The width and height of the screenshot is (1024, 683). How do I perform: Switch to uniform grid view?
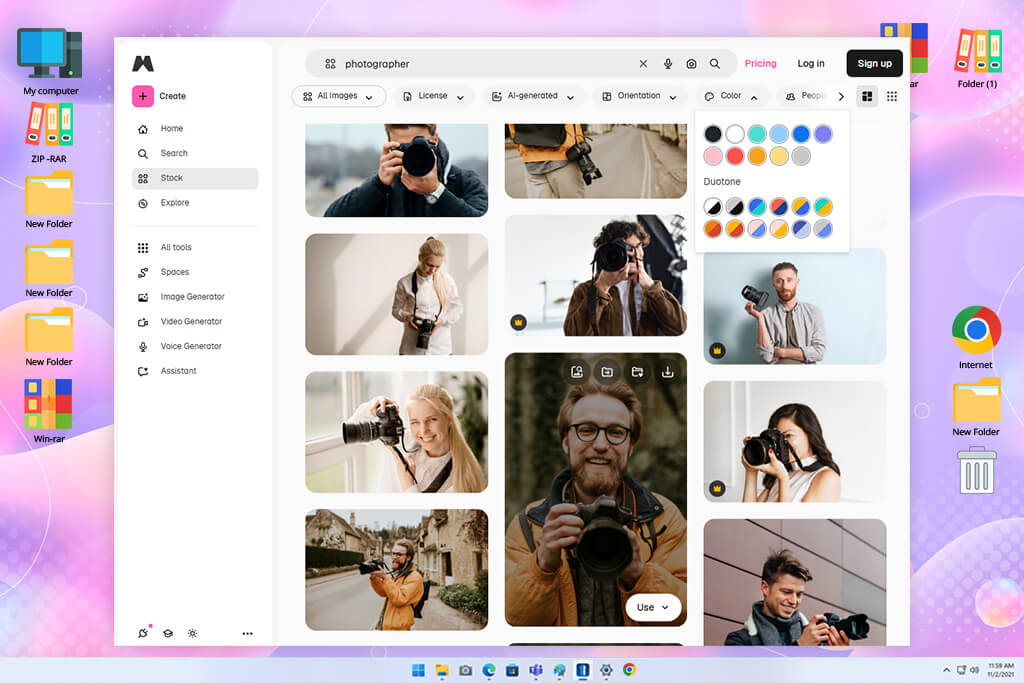(891, 96)
